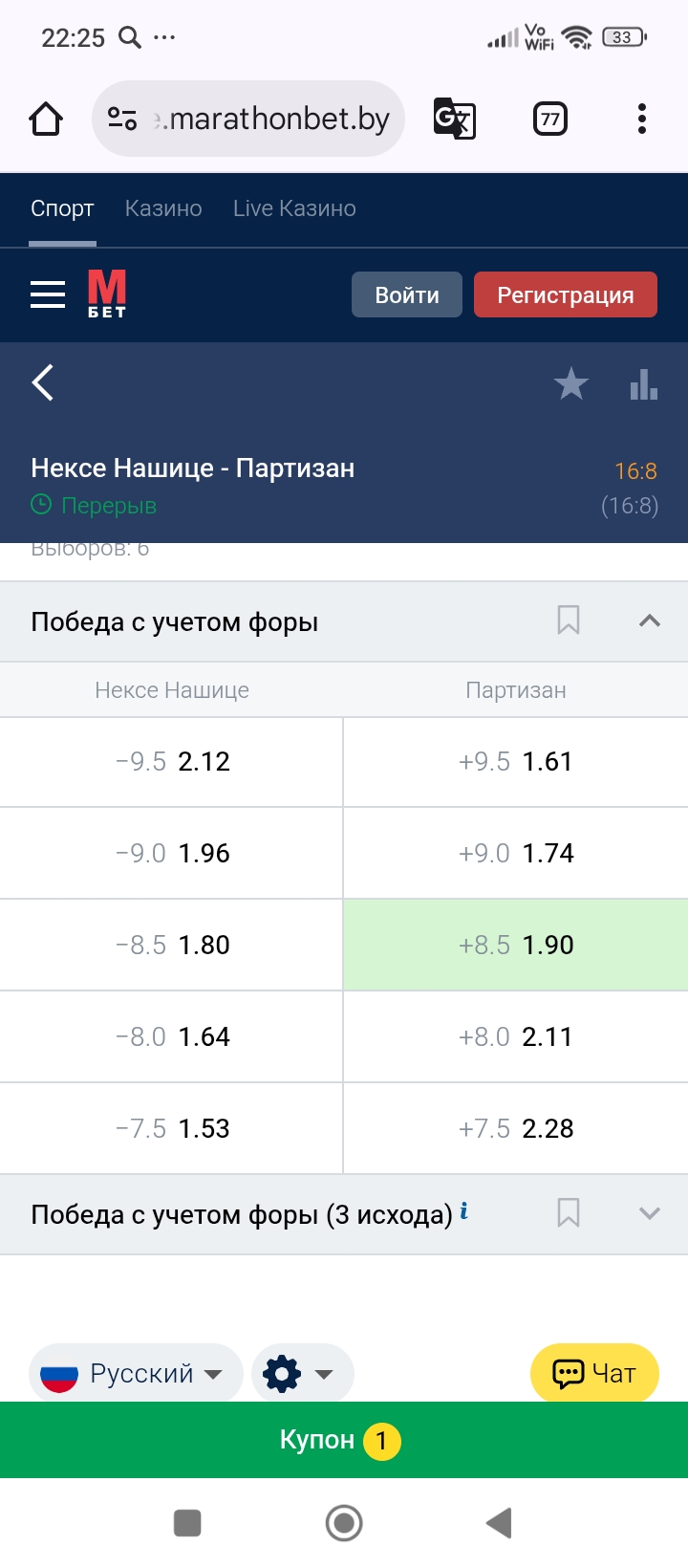Expand the Победа с учетом форы (3 исхода) section
Screen dimensions: 688x1568
click(x=650, y=1212)
